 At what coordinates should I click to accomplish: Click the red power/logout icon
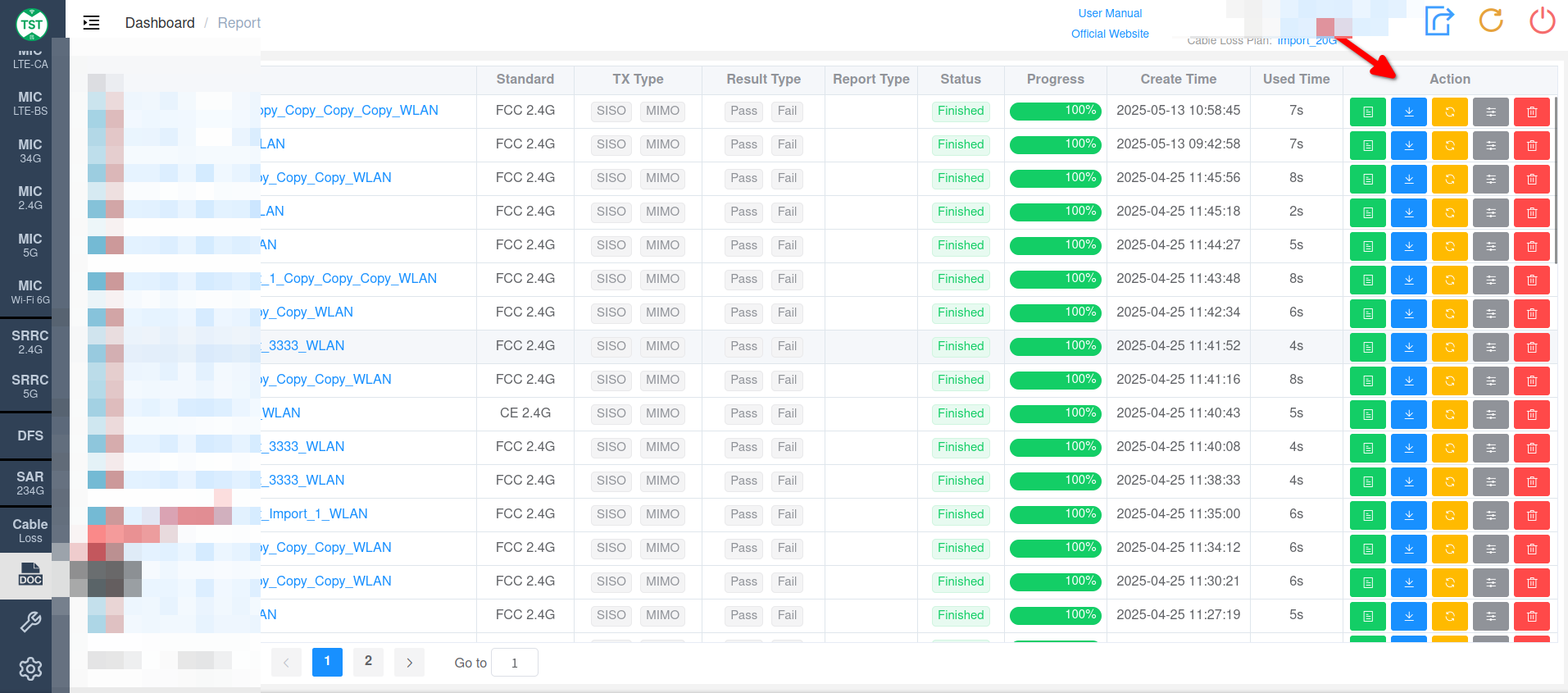(1542, 21)
